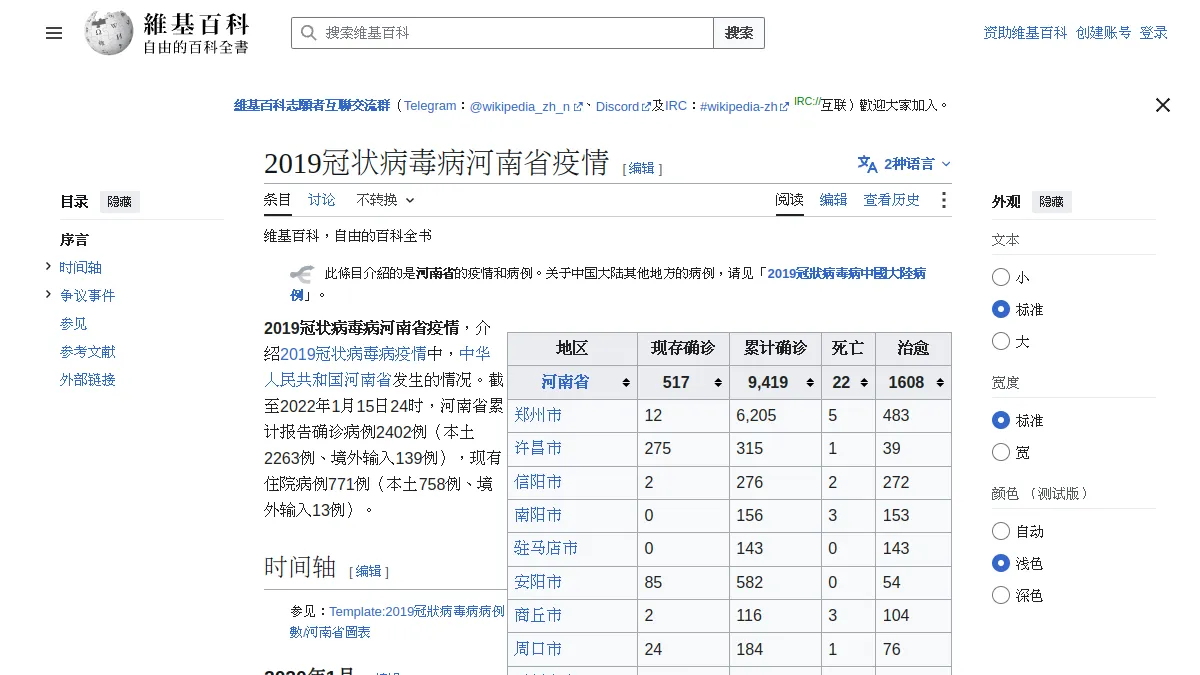This screenshot has height=675, width=1200.
Task: Expand the 时间轴 contents section
Action: (48, 266)
